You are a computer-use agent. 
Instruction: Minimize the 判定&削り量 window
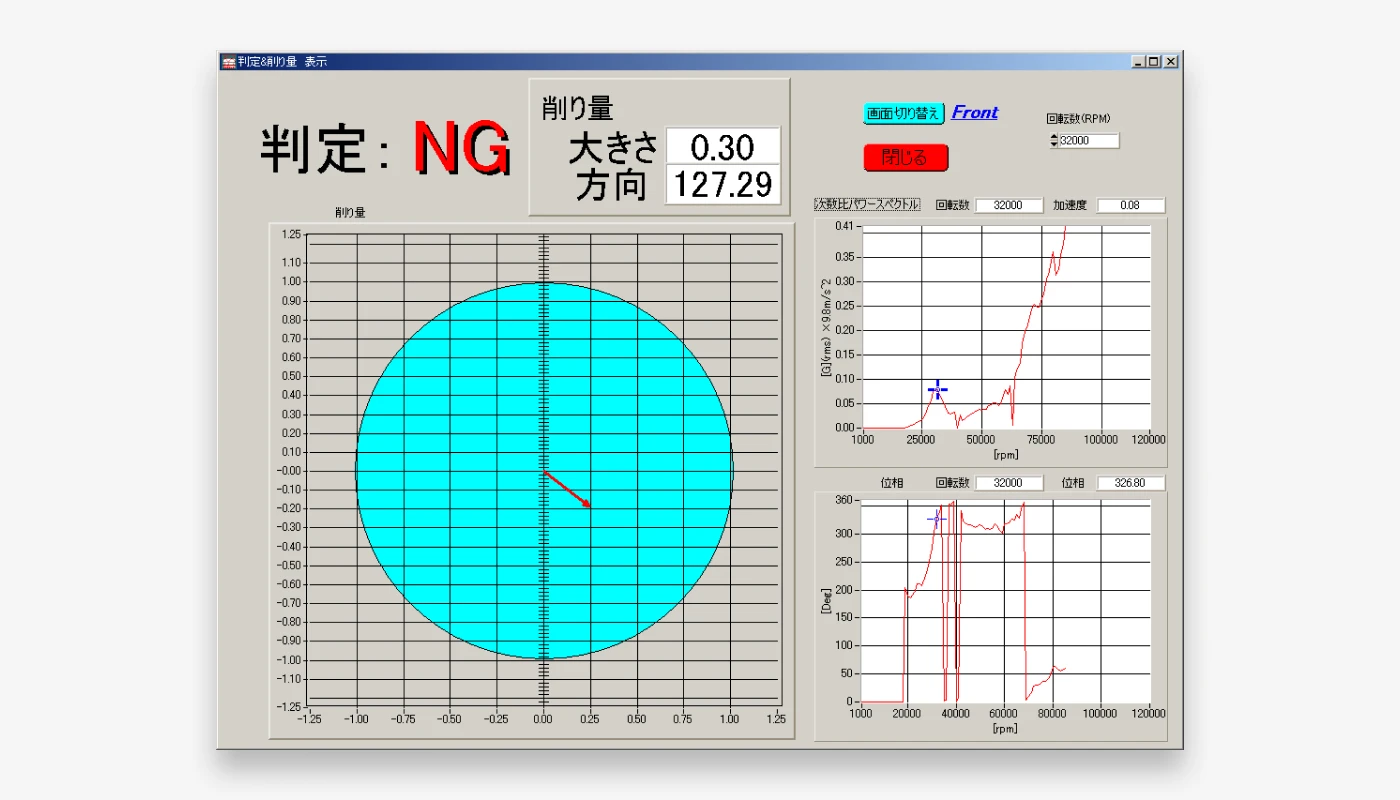(1139, 62)
